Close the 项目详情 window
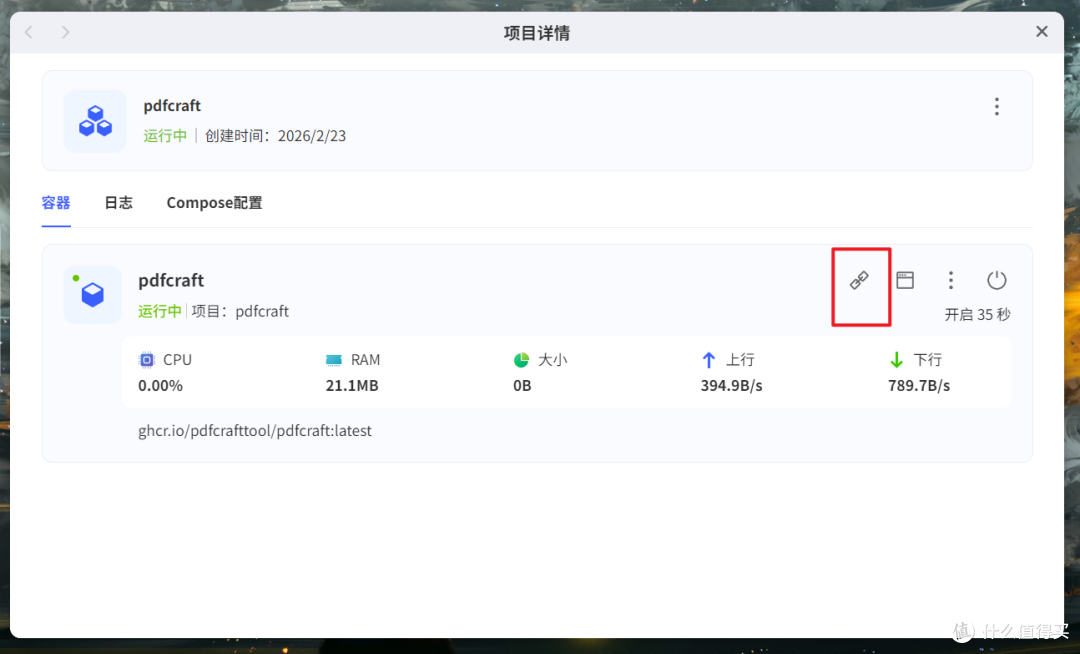This screenshot has height=654, width=1080. tap(1041, 32)
